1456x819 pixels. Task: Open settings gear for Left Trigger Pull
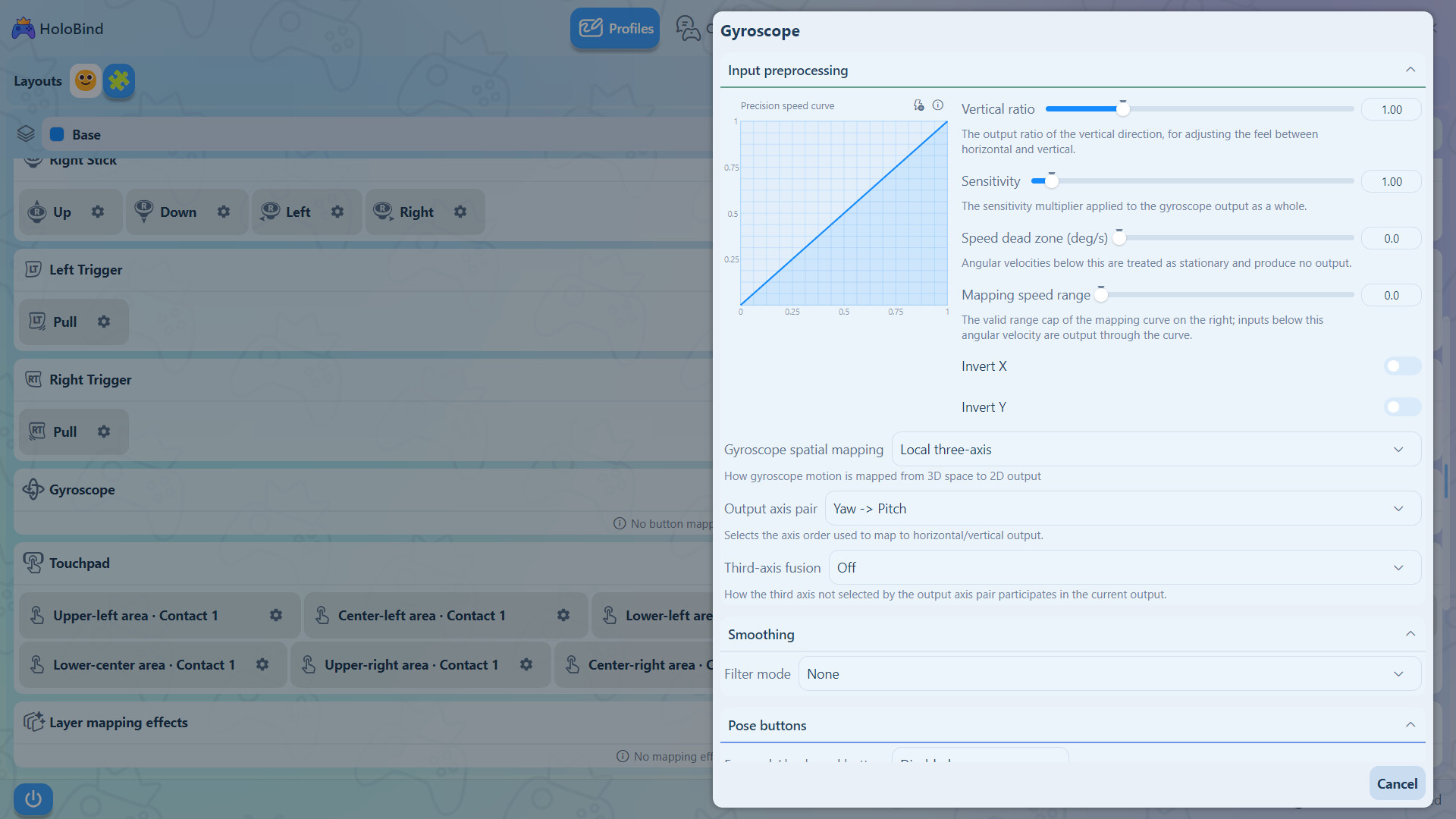[x=104, y=322]
